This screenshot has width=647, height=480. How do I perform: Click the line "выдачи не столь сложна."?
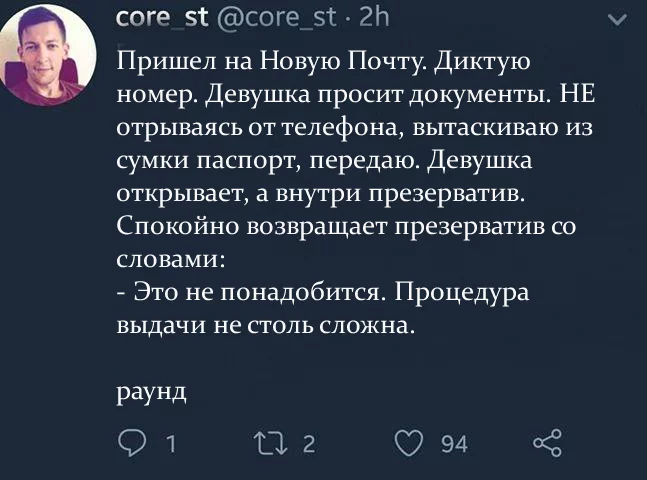[265, 326]
